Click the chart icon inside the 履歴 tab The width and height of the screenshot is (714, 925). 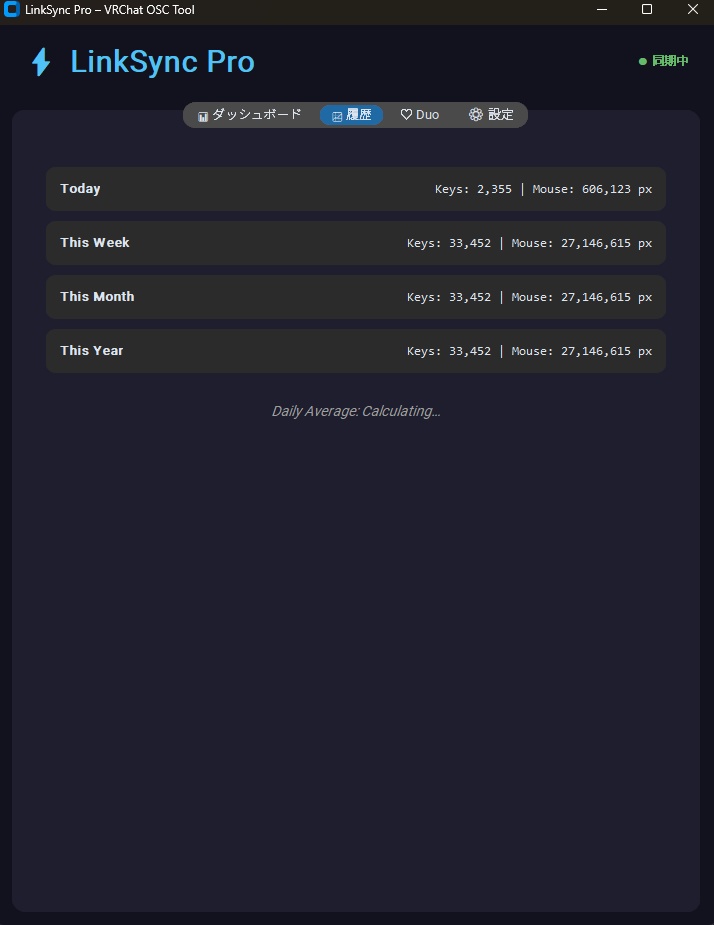(x=335, y=114)
